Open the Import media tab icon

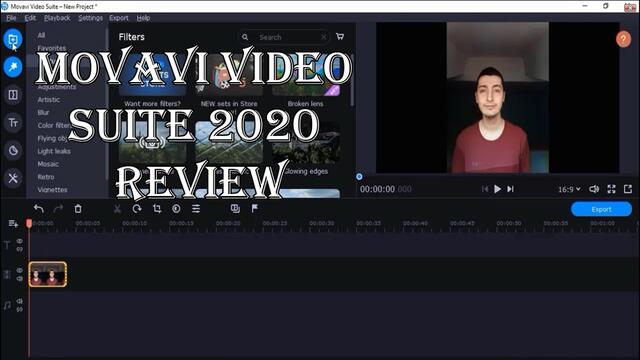pyautogui.click(x=13, y=39)
